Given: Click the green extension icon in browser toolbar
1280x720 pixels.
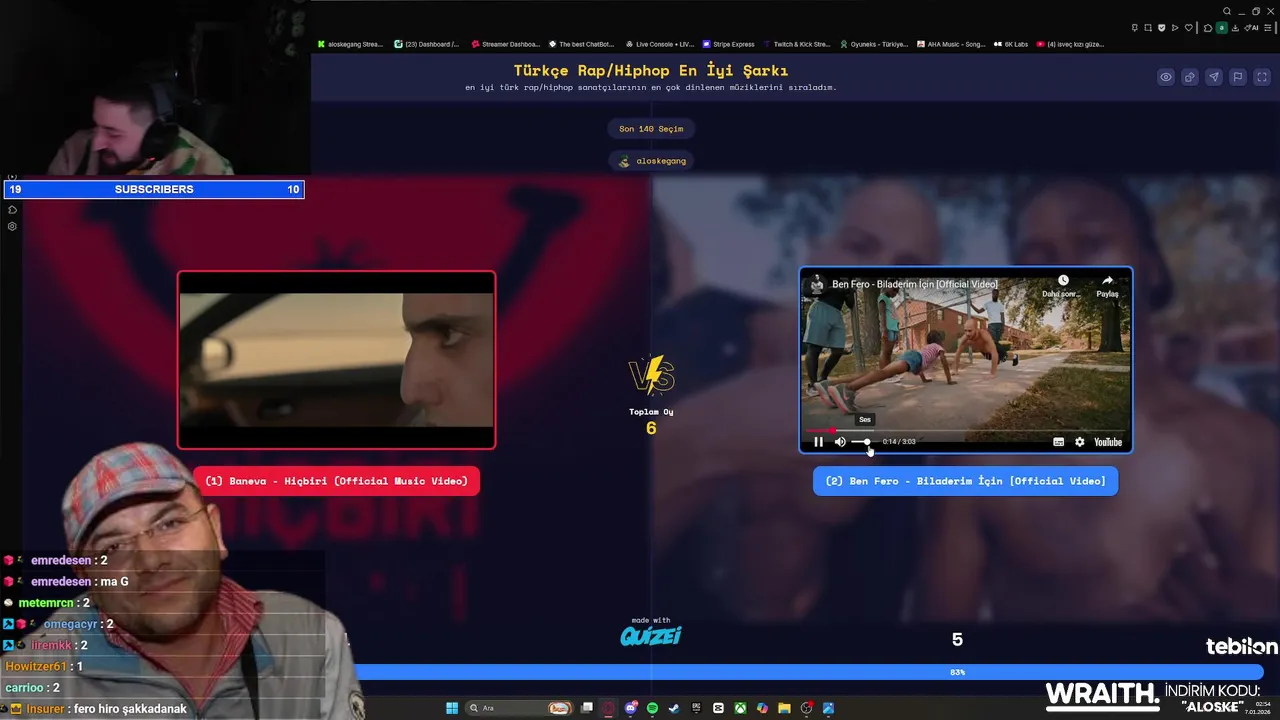Looking at the screenshot, I should pyautogui.click(x=1222, y=28).
